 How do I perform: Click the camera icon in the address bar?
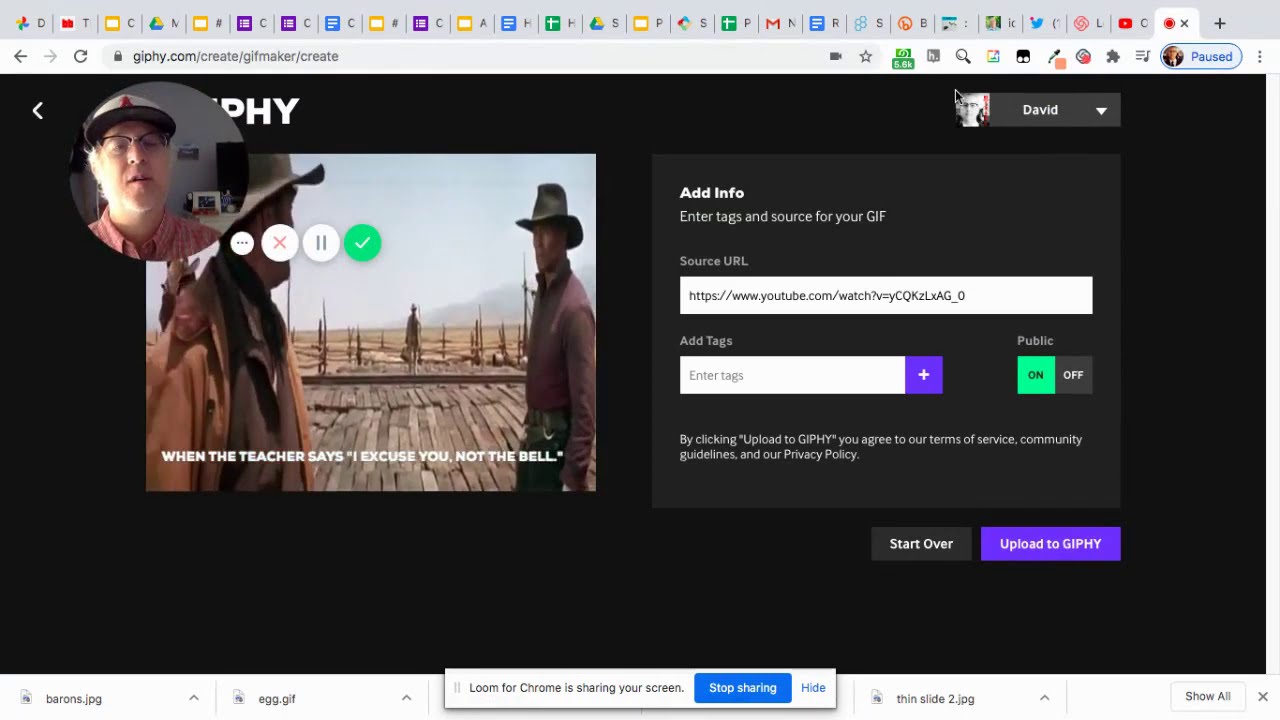(x=836, y=57)
